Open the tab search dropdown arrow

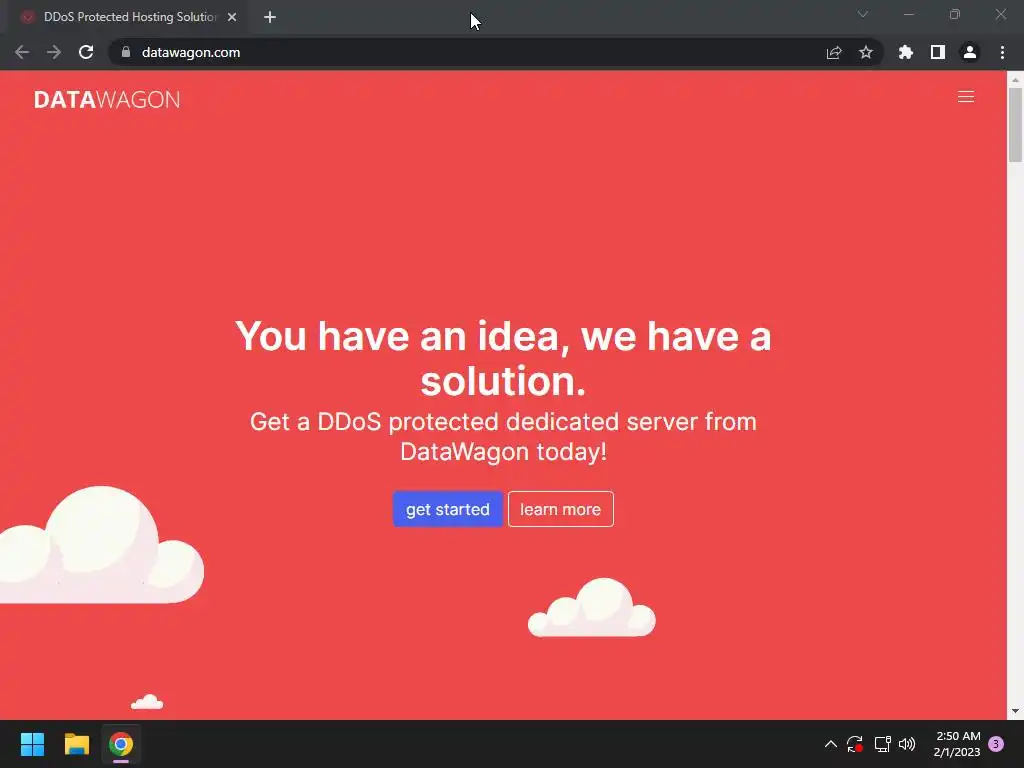pyautogui.click(x=863, y=14)
